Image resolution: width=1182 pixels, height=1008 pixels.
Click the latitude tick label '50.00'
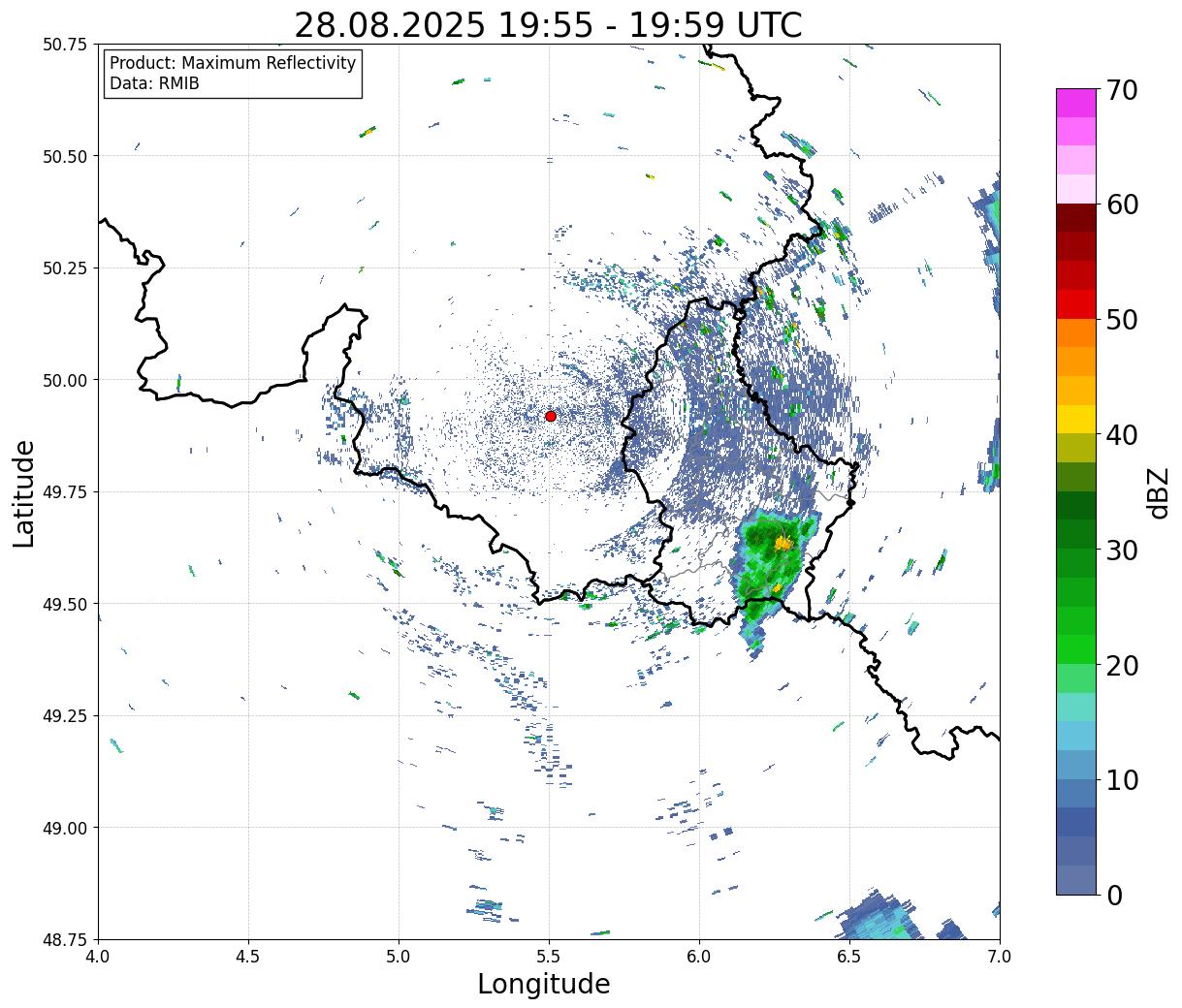click(65, 380)
